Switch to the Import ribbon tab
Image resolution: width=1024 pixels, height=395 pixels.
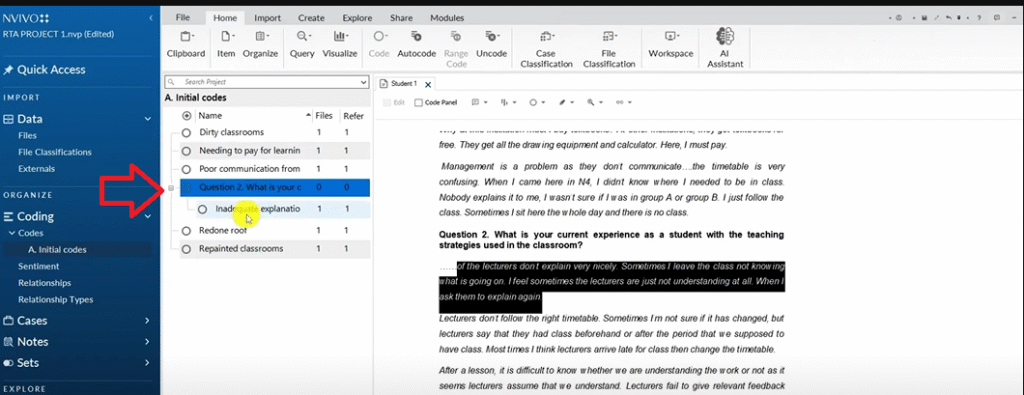click(268, 18)
